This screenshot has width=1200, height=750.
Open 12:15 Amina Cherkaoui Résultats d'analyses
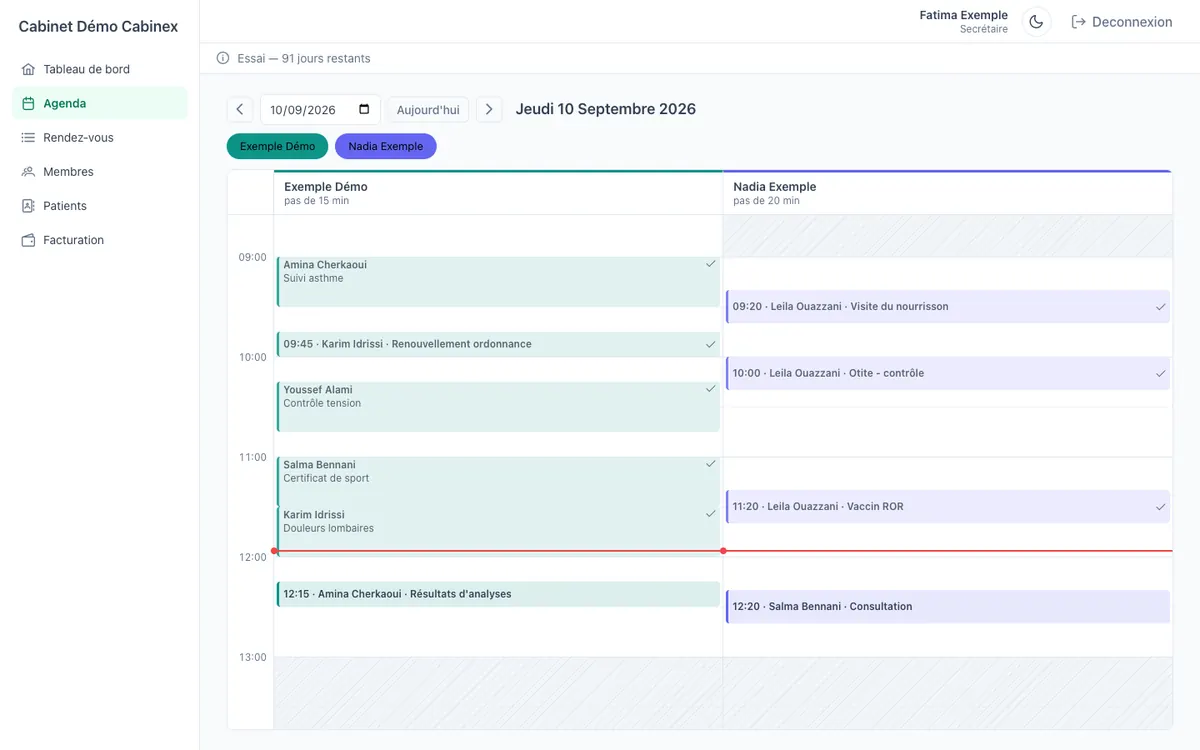point(498,594)
